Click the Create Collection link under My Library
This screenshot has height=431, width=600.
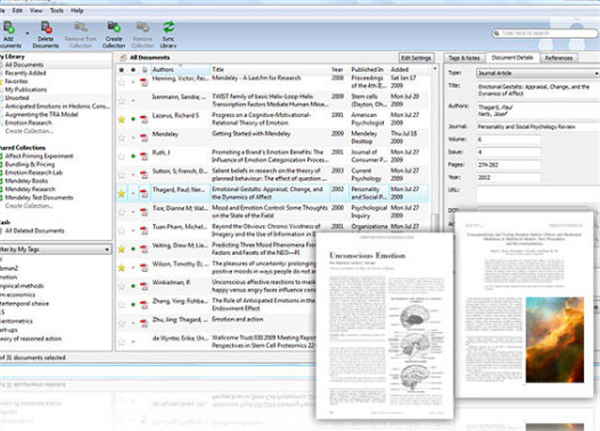tap(30, 132)
